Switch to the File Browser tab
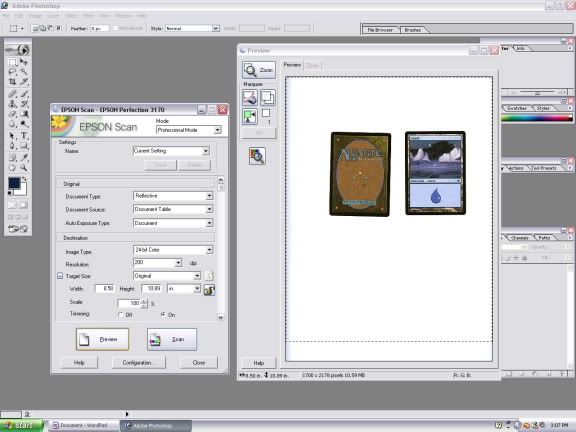 click(x=380, y=30)
